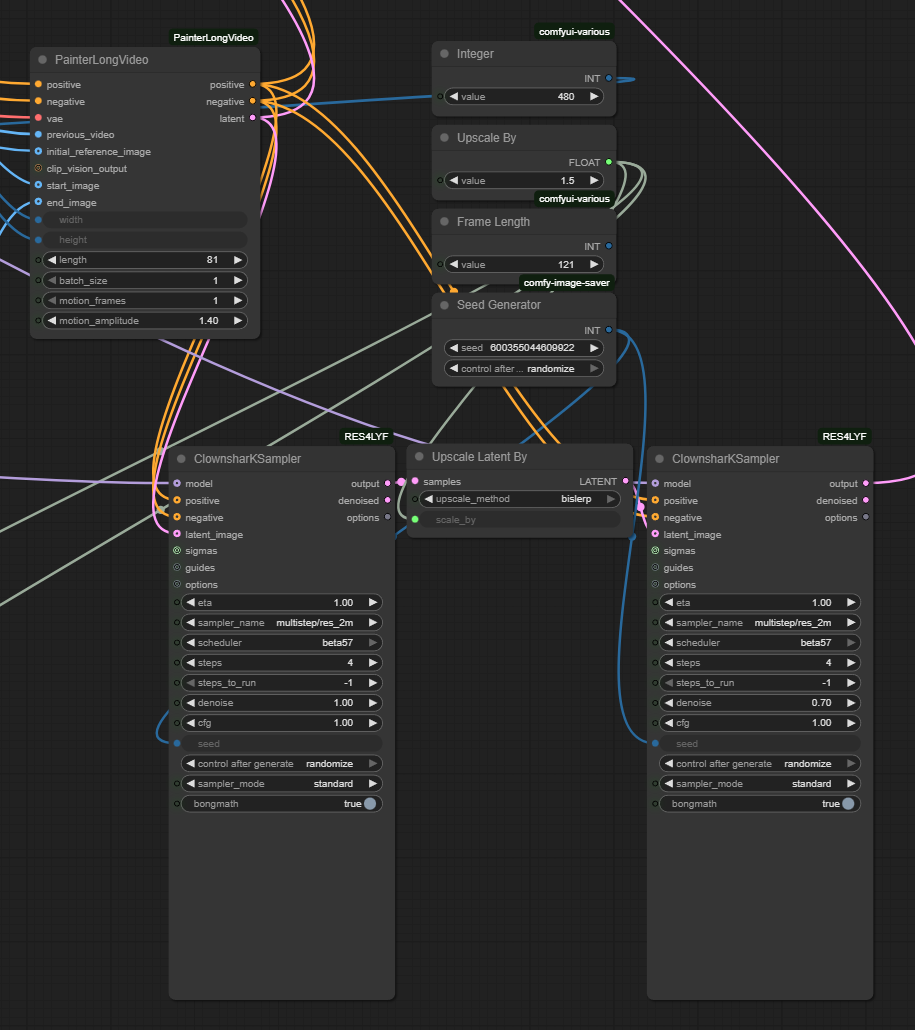Screen dimensions: 915x1030
Task: Click the comfy-image-saver badge
Action: point(567,282)
